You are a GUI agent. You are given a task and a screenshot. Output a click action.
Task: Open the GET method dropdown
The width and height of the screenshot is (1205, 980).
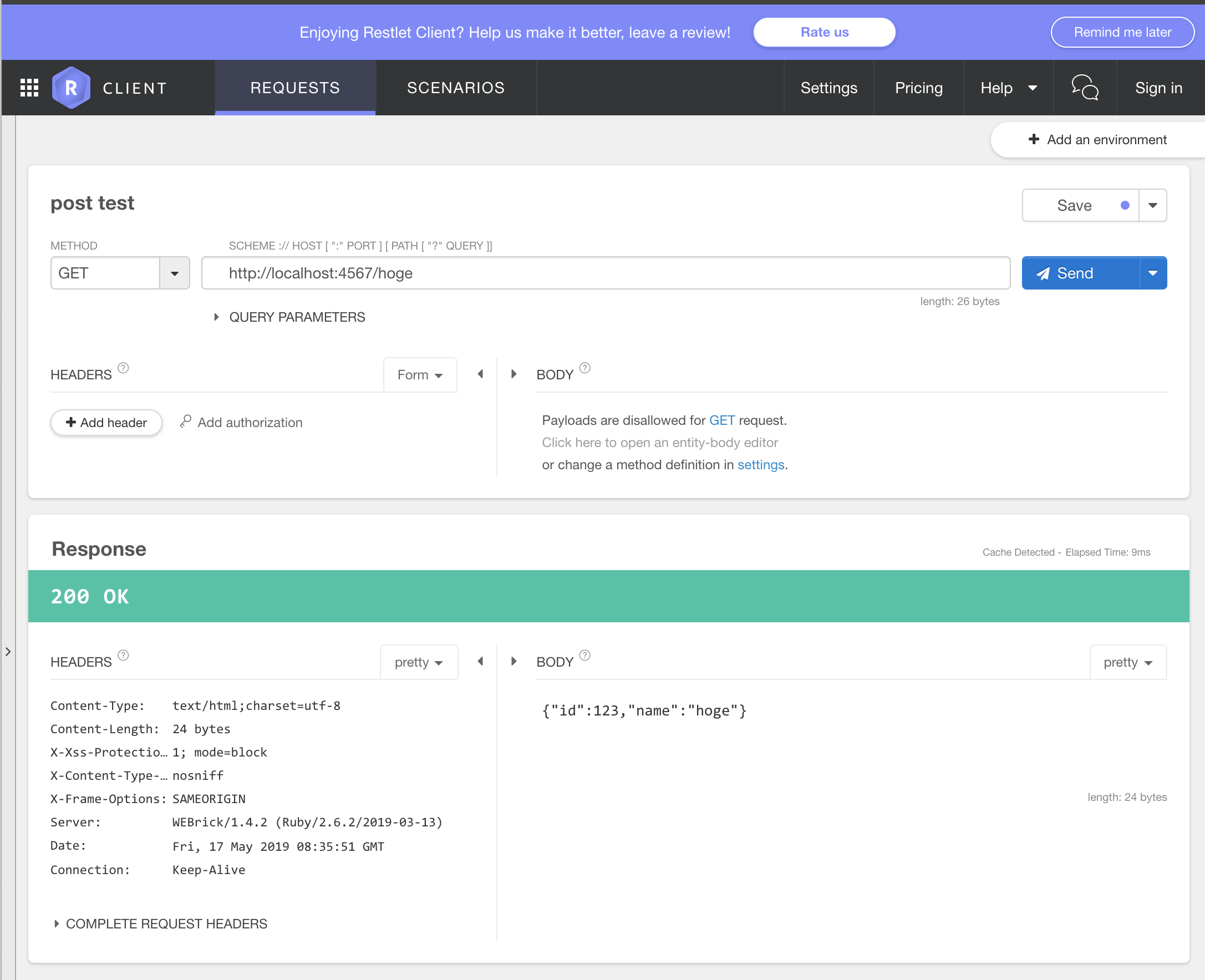point(174,273)
